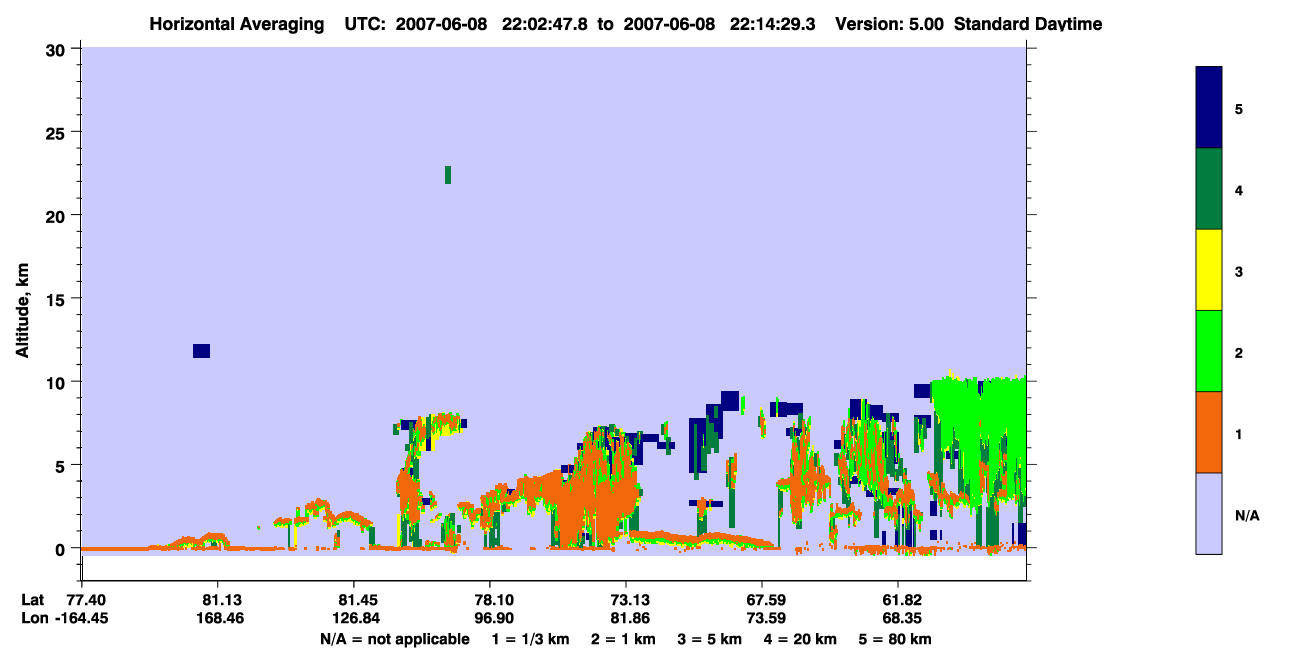Click the 15 km tick label

coord(57,299)
